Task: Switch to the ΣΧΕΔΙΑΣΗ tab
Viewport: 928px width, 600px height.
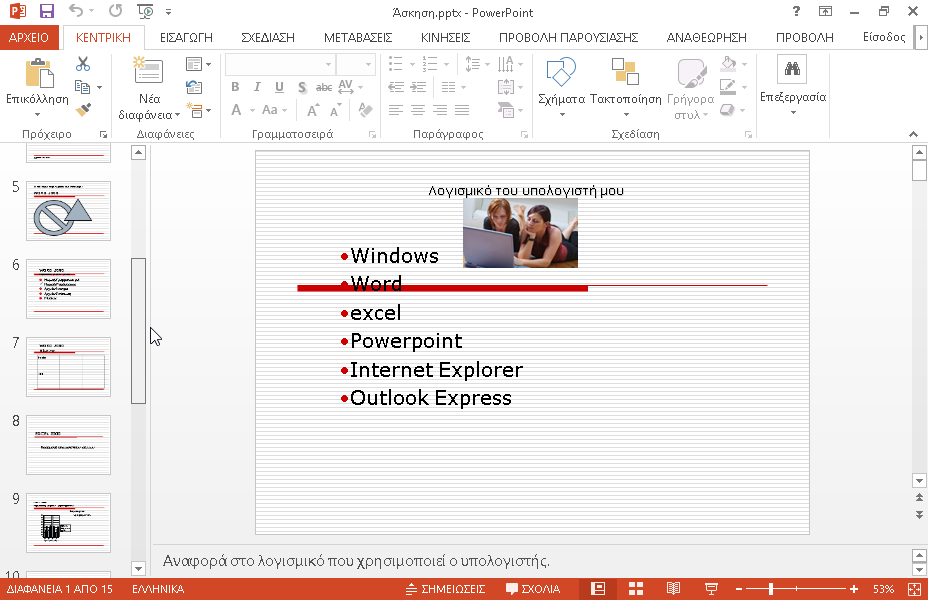Action: [x=268, y=37]
